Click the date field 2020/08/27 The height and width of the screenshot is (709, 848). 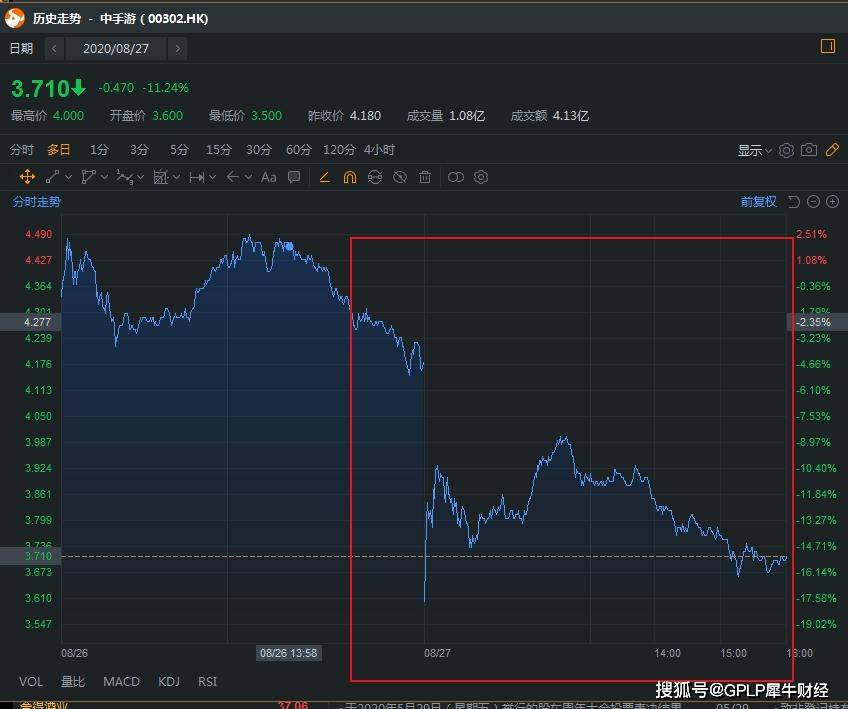[x=115, y=48]
